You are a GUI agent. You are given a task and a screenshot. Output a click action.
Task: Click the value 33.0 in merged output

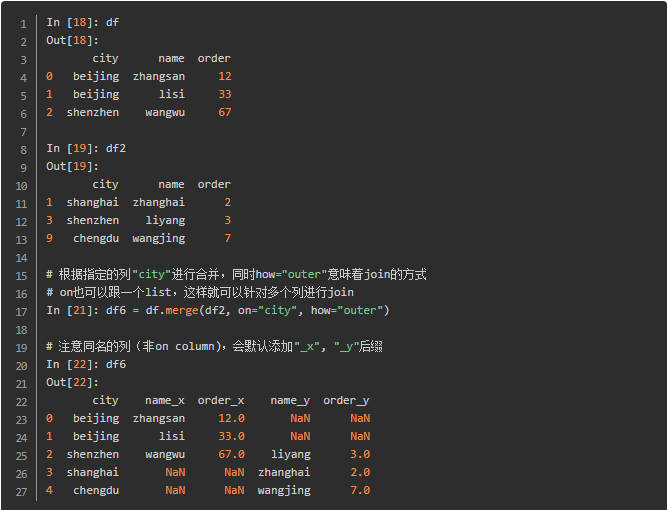click(231, 436)
